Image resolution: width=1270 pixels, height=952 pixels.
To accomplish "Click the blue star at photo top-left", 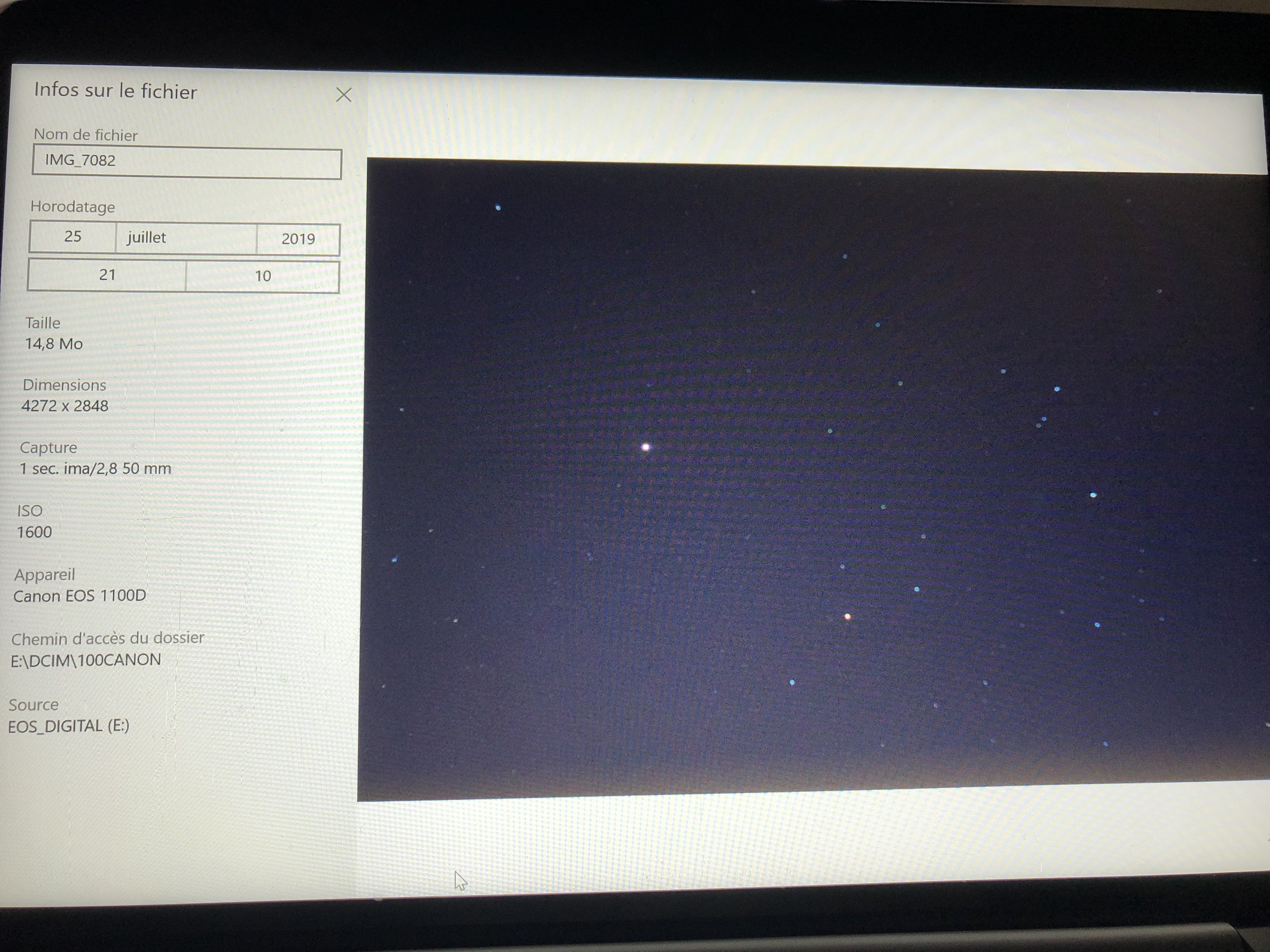I will click(x=498, y=208).
